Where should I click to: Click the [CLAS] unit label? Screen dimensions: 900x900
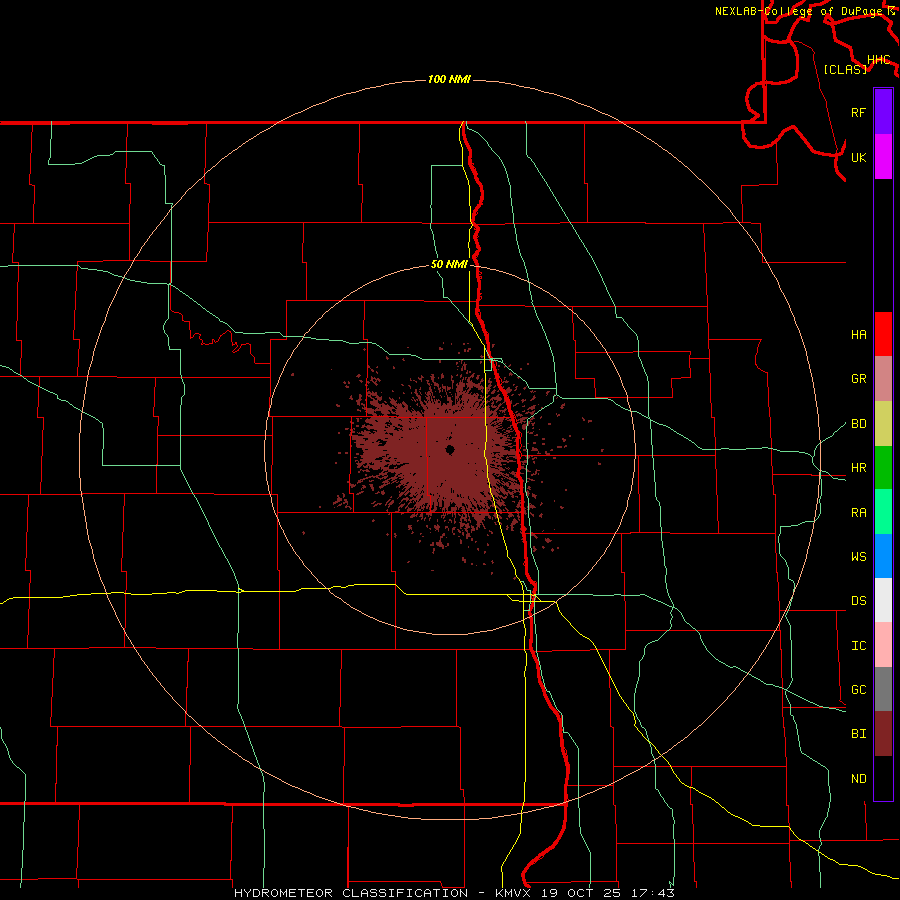click(845, 69)
